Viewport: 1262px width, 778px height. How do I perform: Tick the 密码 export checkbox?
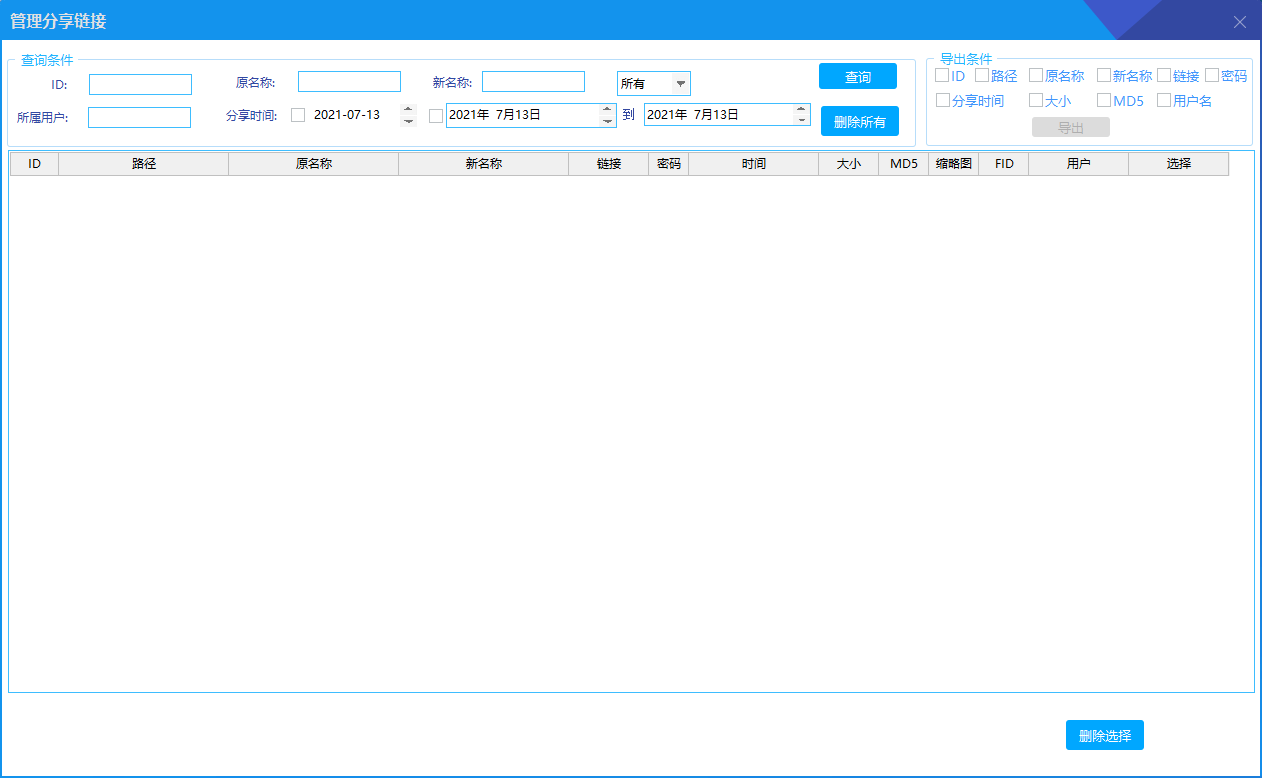coord(1212,75)
